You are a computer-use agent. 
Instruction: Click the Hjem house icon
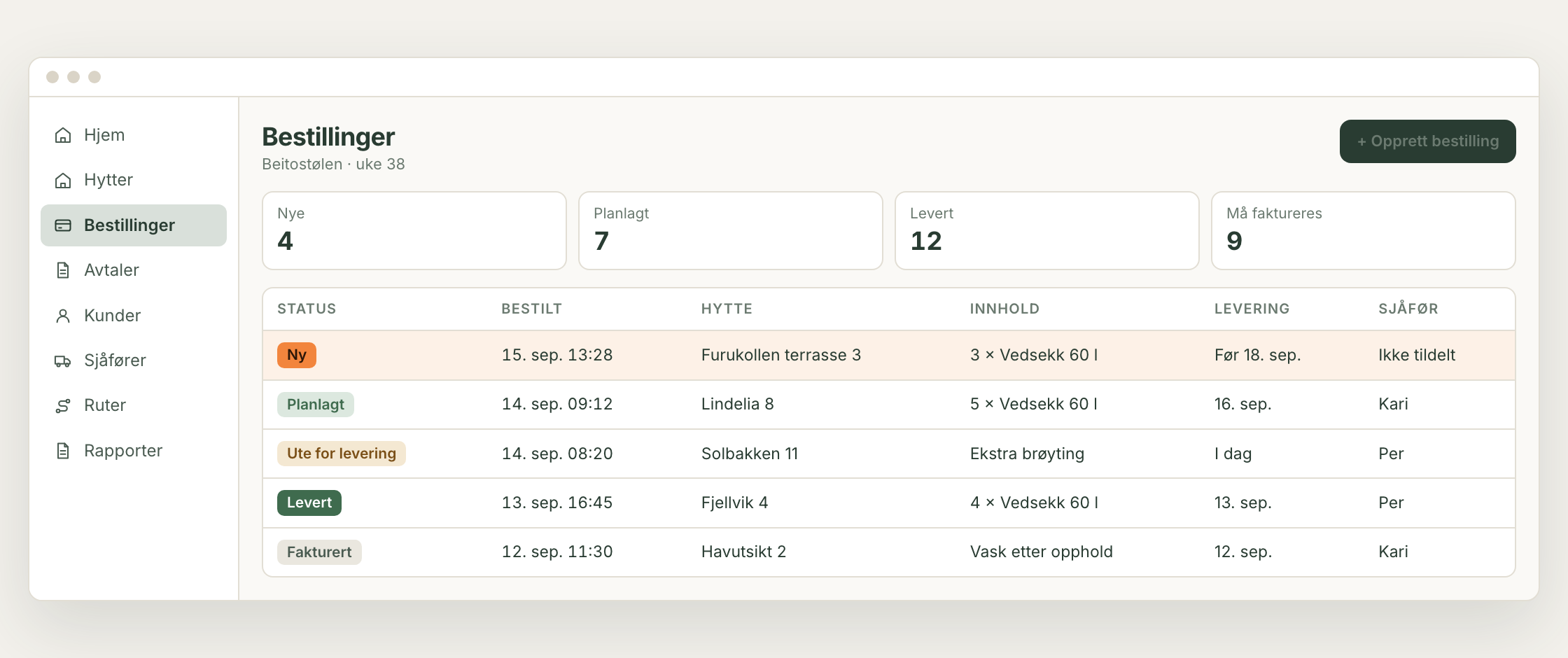[63, 135]
